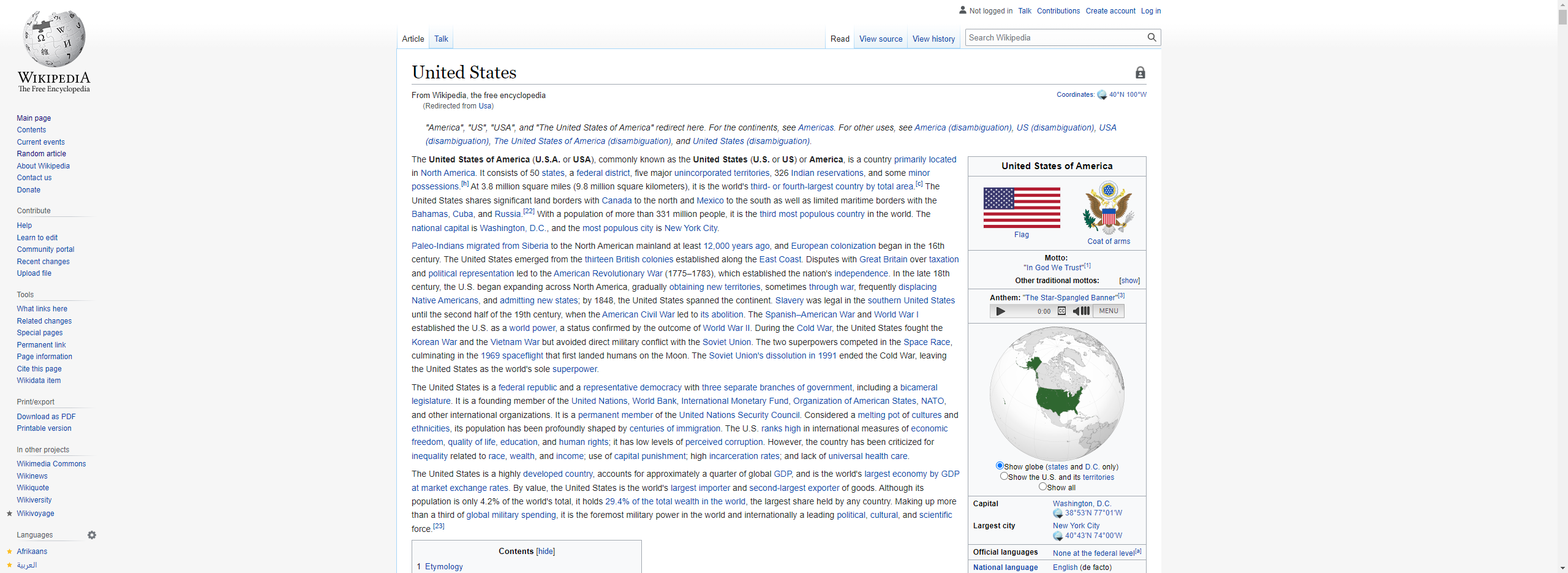Open the Coat of arms caption link
Image resolution: width=1568 pixels, height=573 pixels.
1109,241
